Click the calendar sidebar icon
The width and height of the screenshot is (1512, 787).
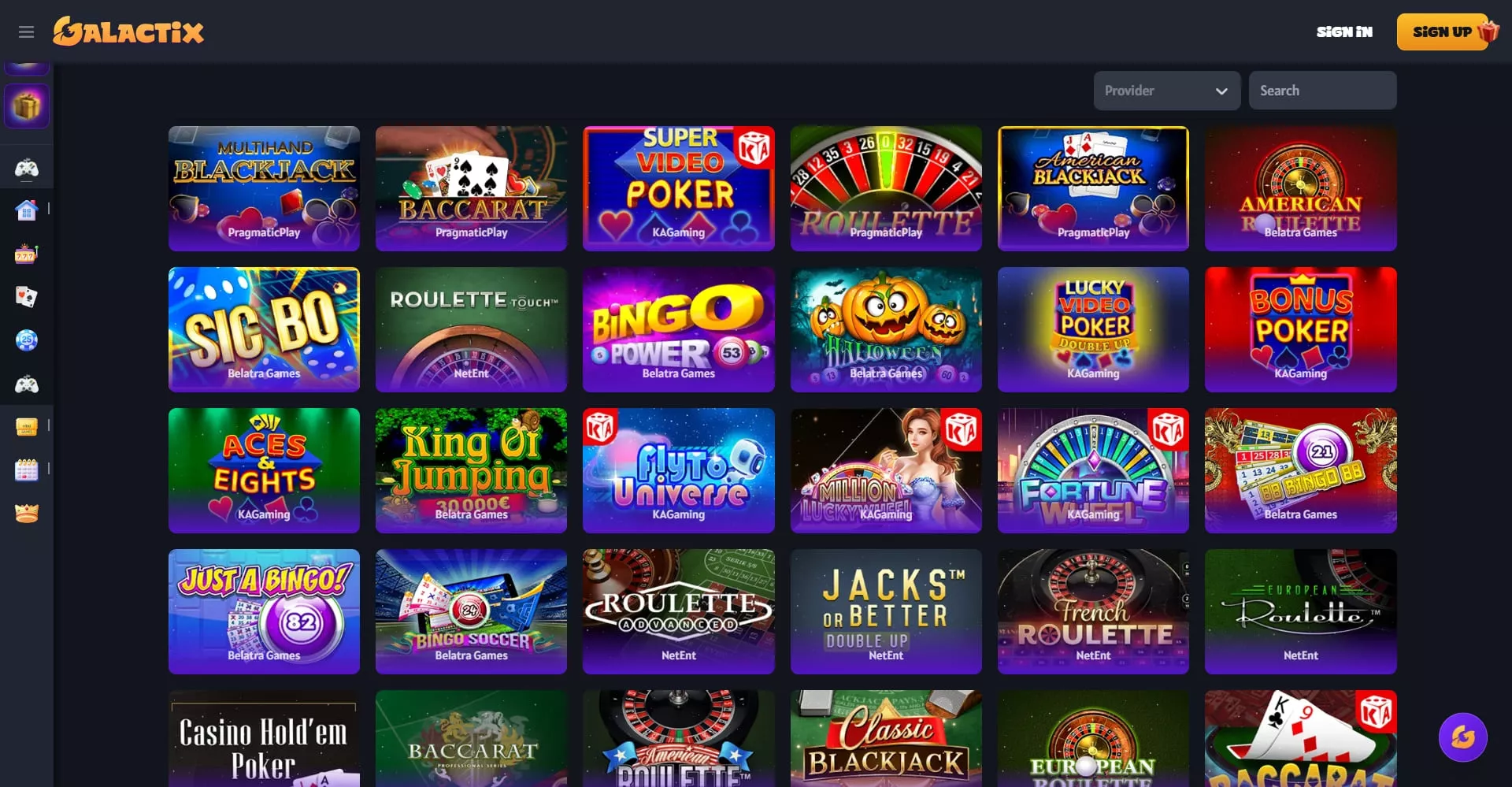point(27,470)
